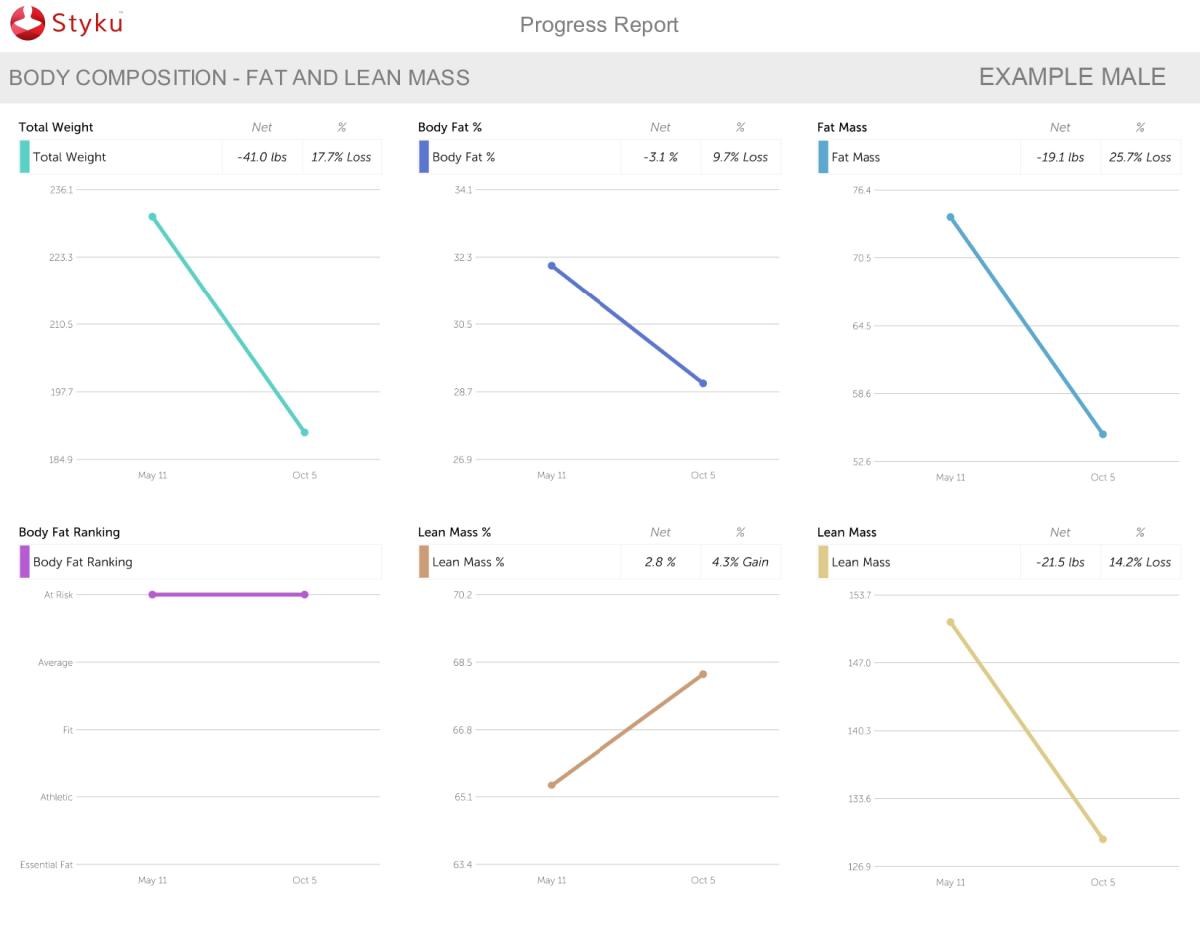Select the May 11 point on Lean Mass % chart

pos(551,785)
